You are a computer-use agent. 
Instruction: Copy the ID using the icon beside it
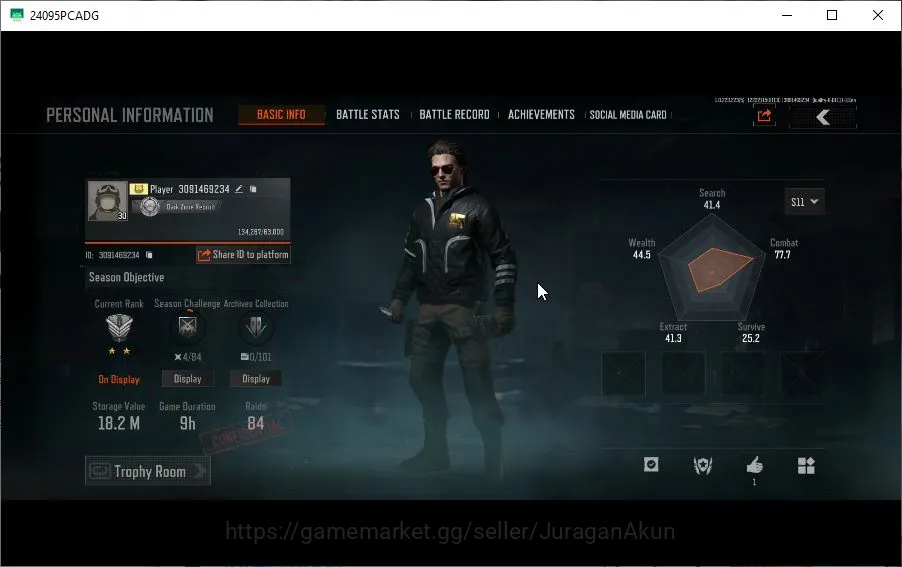click(x=149, y=255)
